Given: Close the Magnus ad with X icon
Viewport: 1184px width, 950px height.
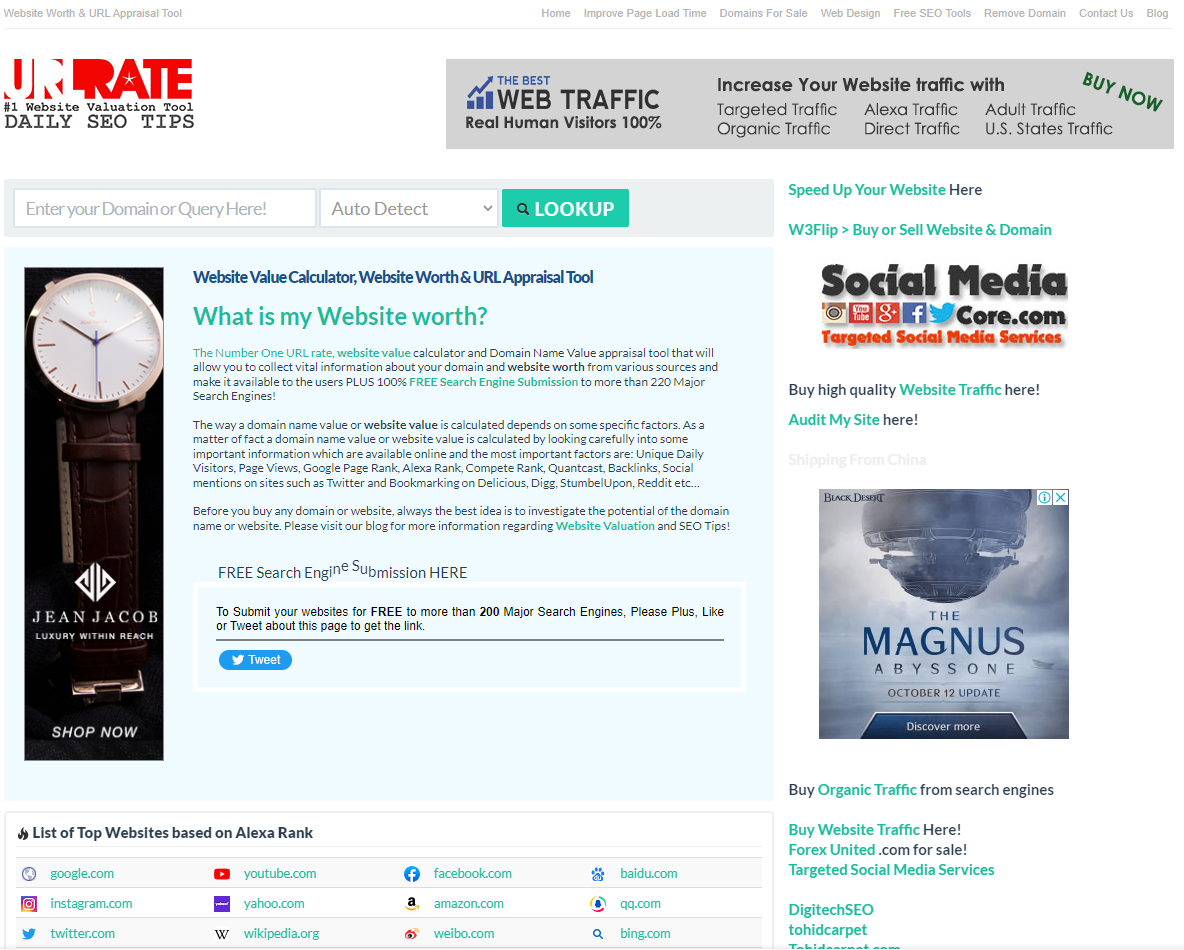Looking at the screenshot, I should [x=1061, y=497].
